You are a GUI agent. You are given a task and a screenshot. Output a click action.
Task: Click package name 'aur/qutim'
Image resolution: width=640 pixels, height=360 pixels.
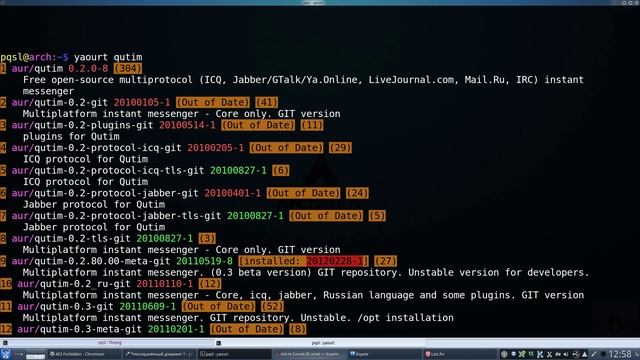[x=37, y=69]
